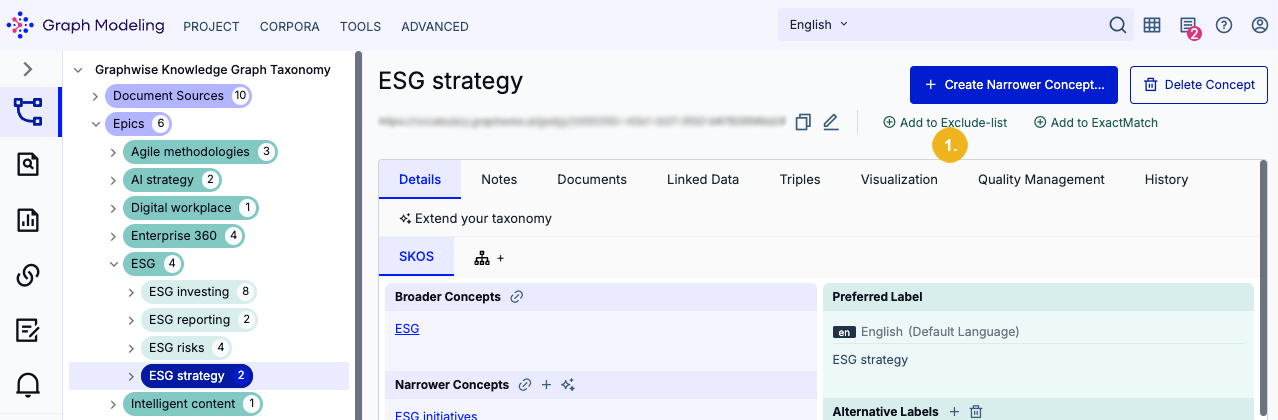Add a scheme with hierarchy plus tab icon
Image resolution: width=1278 pixels, height=420 pixels.
click(x=489, y=257)
